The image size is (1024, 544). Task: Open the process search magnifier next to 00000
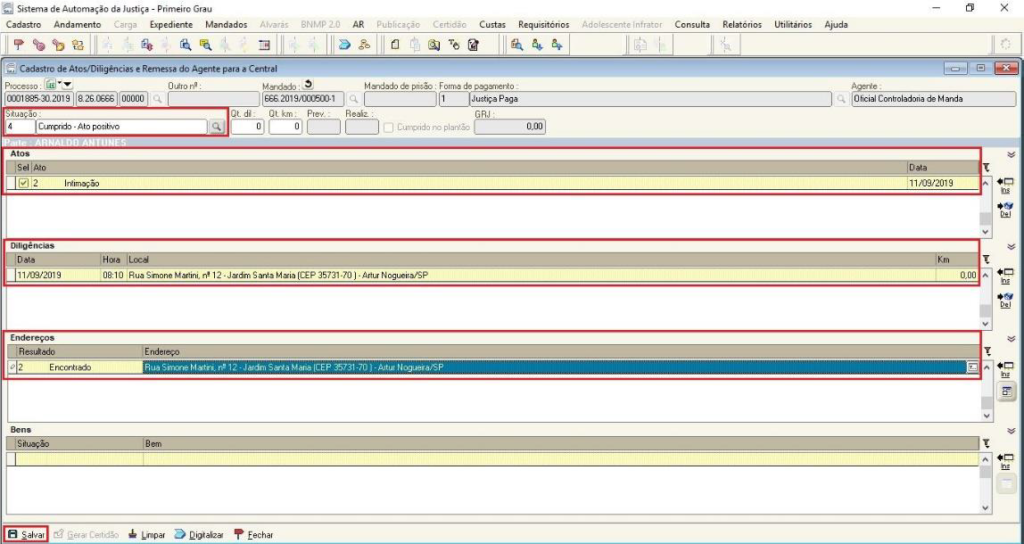pyautogui.click(x=157, y=99)
